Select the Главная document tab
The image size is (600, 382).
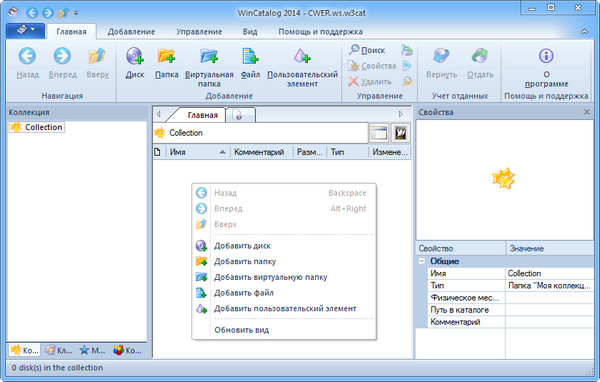202,115
